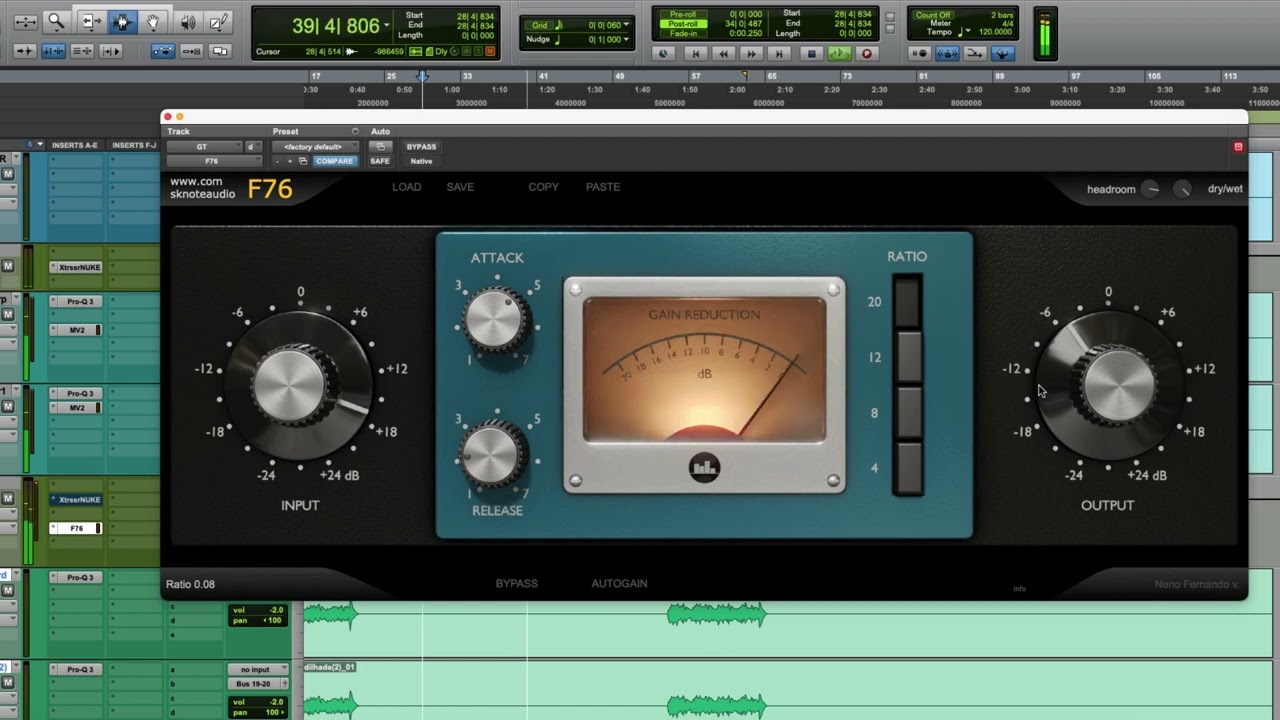Select the Pencil tool

pyautogui.click(x=219, y=21)
